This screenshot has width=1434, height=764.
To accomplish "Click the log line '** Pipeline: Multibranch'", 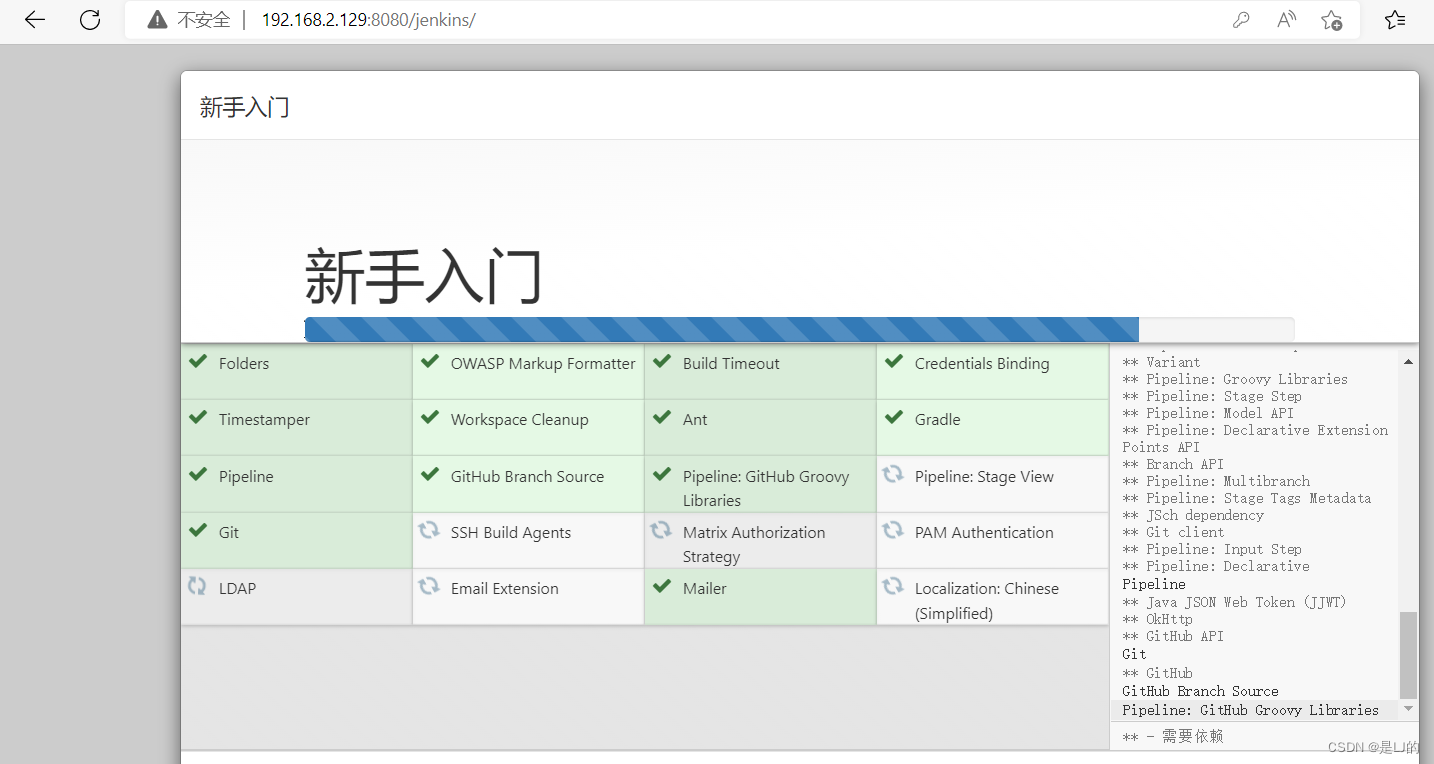I will (x=1216, y=481).
